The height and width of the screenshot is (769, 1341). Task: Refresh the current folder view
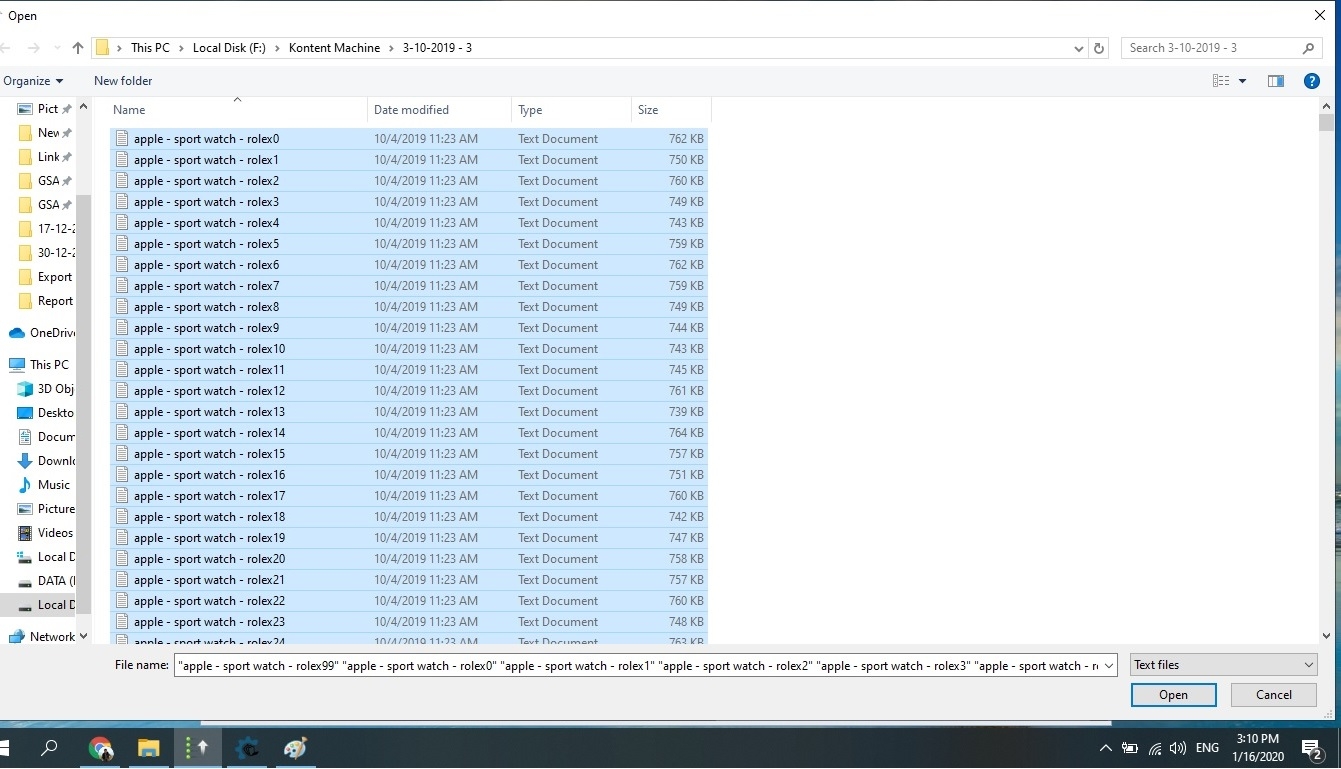(1099, 48)
